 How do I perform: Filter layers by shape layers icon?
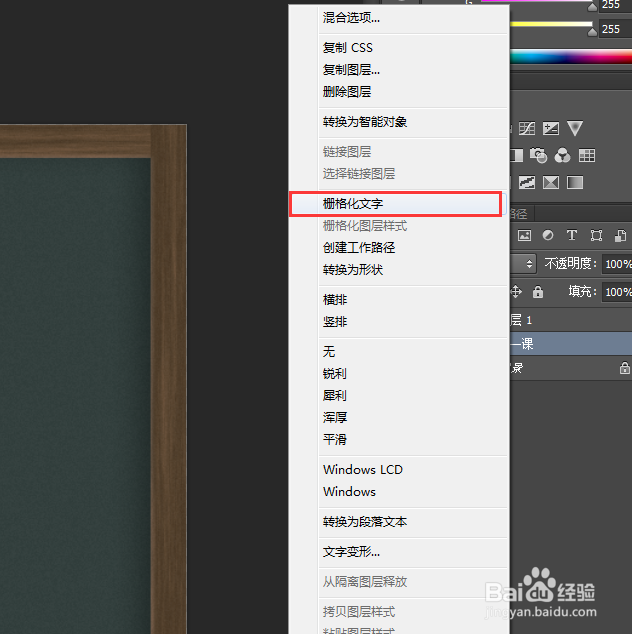(x=596, y=235)
